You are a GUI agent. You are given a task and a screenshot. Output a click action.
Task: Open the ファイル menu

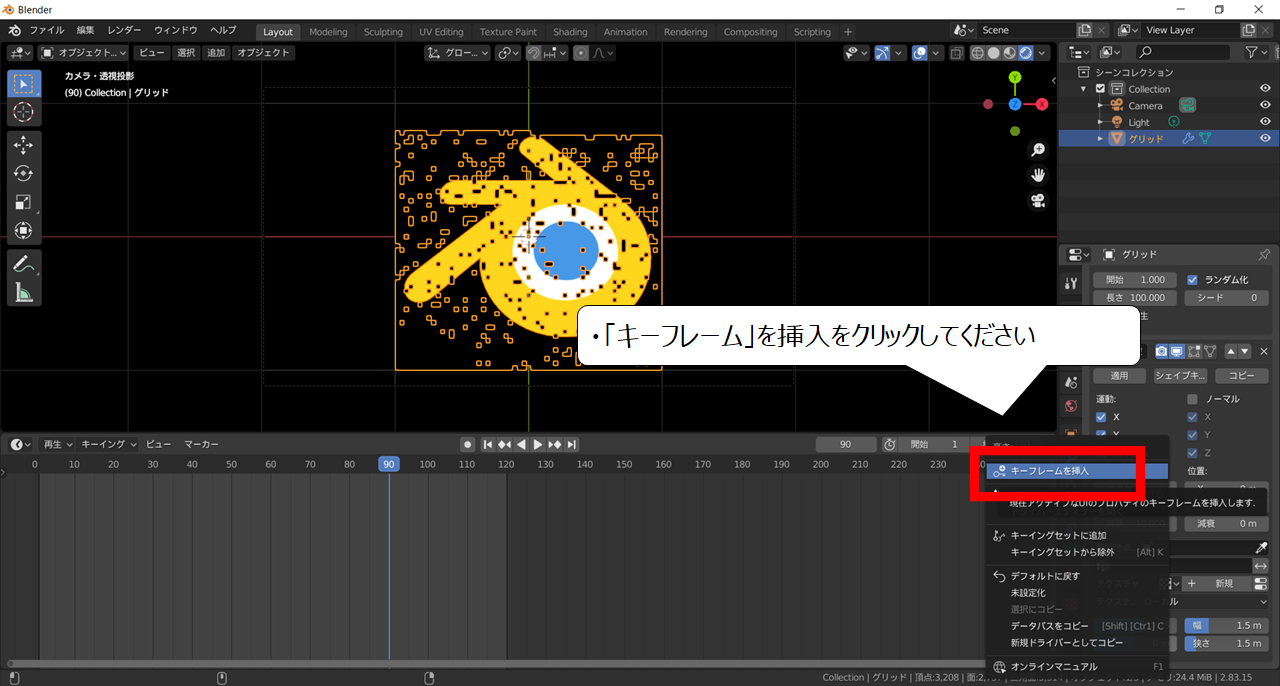click(47, 31)
